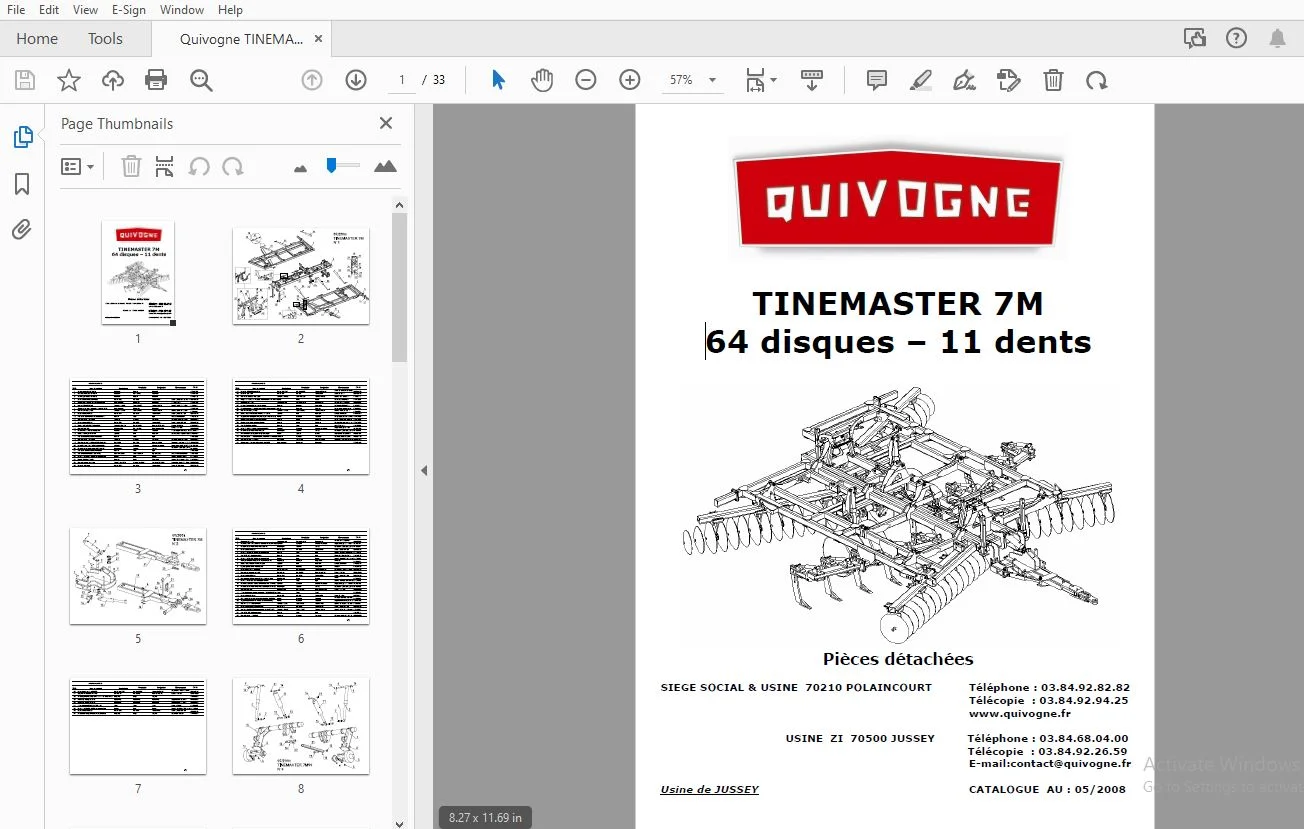Rotate clockwise in thumbnails panel
Viewport: 1304px width, 829px height.
tap(233, 166)
